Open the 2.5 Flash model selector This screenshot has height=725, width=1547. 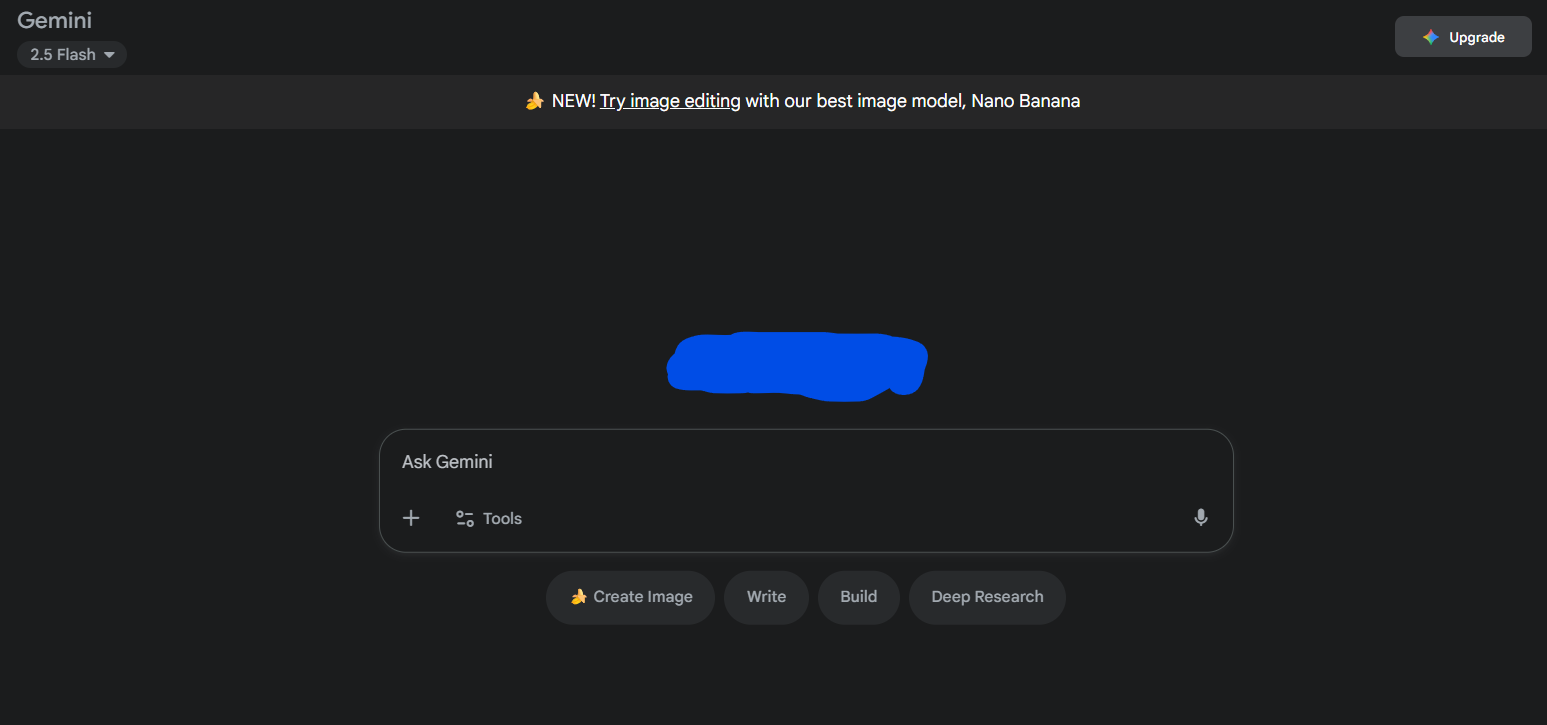tap(71, 55)
